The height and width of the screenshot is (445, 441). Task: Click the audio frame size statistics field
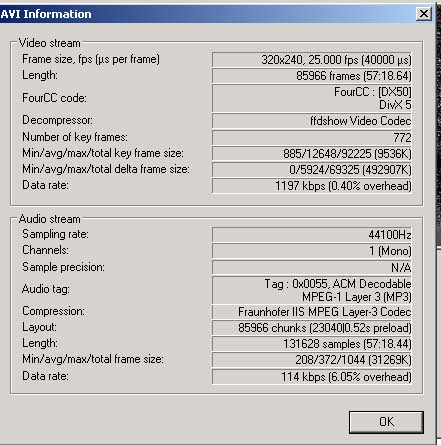312,360
